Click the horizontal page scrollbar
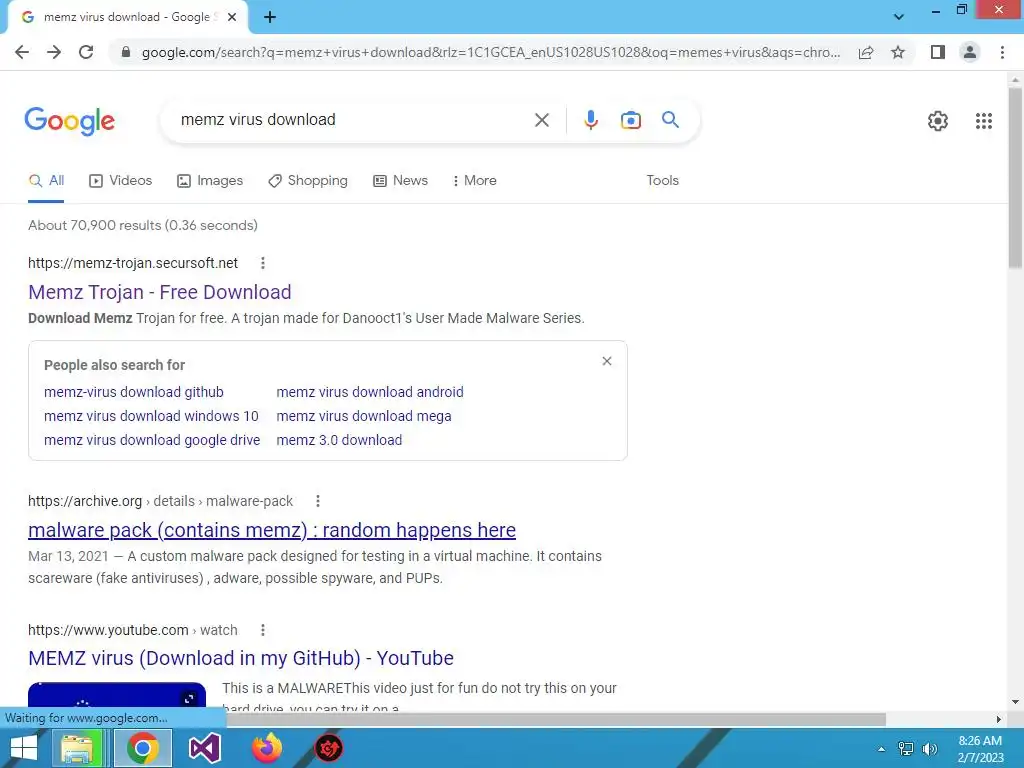Viewport: 1024px width, 768px height. click(x=555, y=719)
